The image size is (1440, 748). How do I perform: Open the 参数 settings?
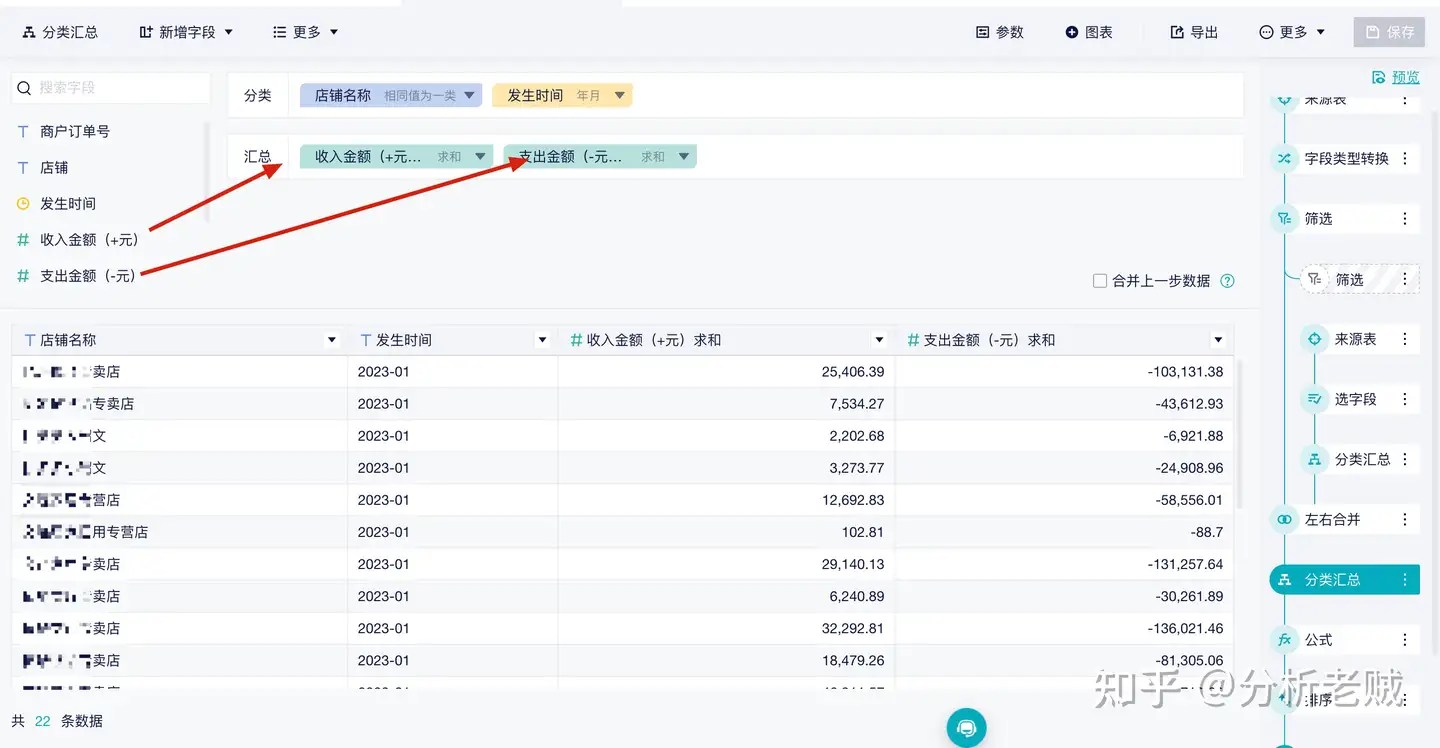pos(1000,32)
